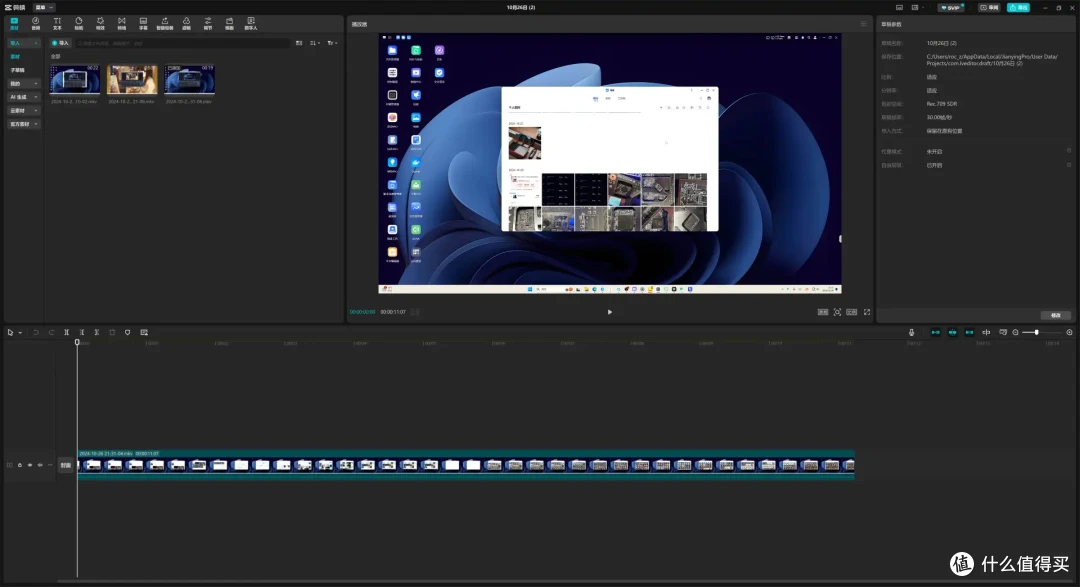
Task: Open the media sort dropdown
Action: pos(315,43)
